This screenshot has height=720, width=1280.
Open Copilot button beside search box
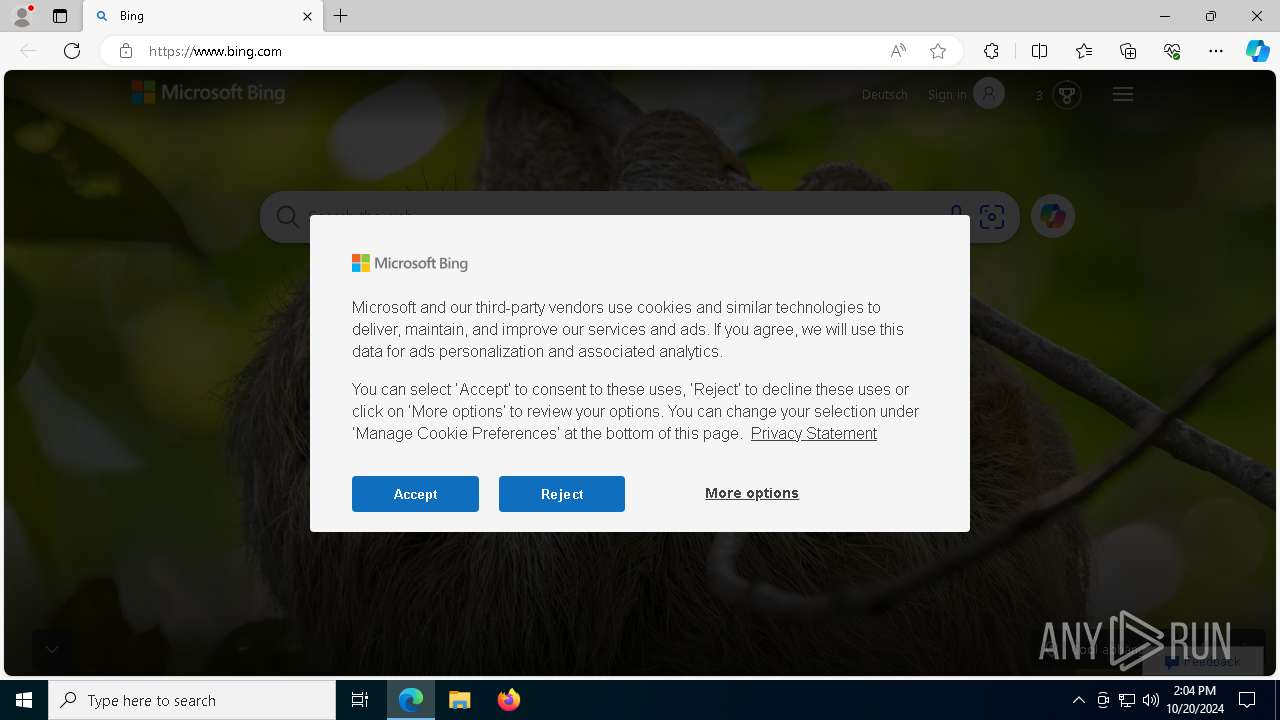[x=1052, y=216]
